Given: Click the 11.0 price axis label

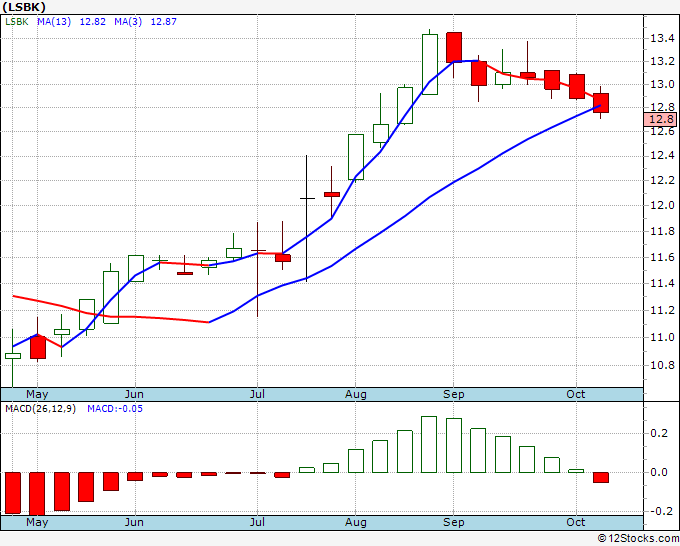Looking at the screenshot, I should (662, 337).
